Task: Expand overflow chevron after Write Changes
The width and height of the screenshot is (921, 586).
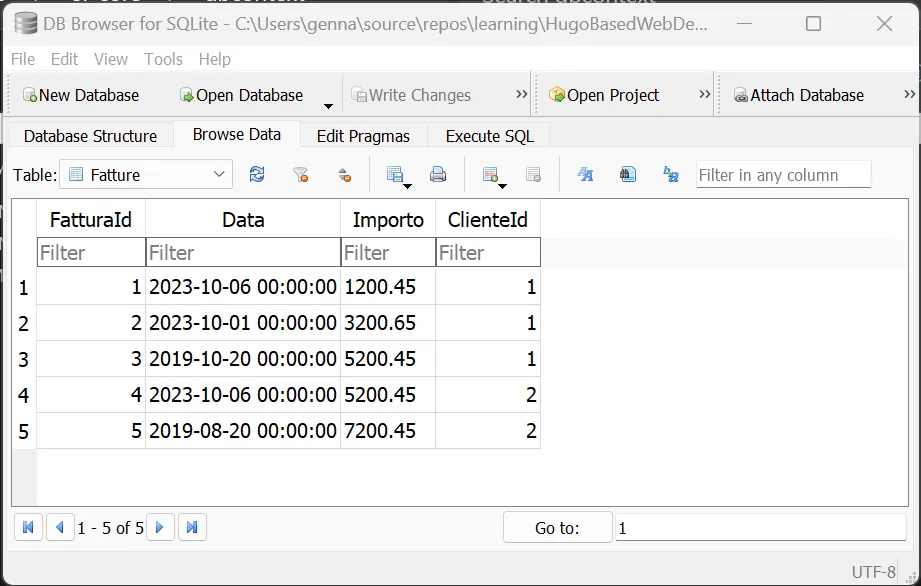Action: (521, 95)
